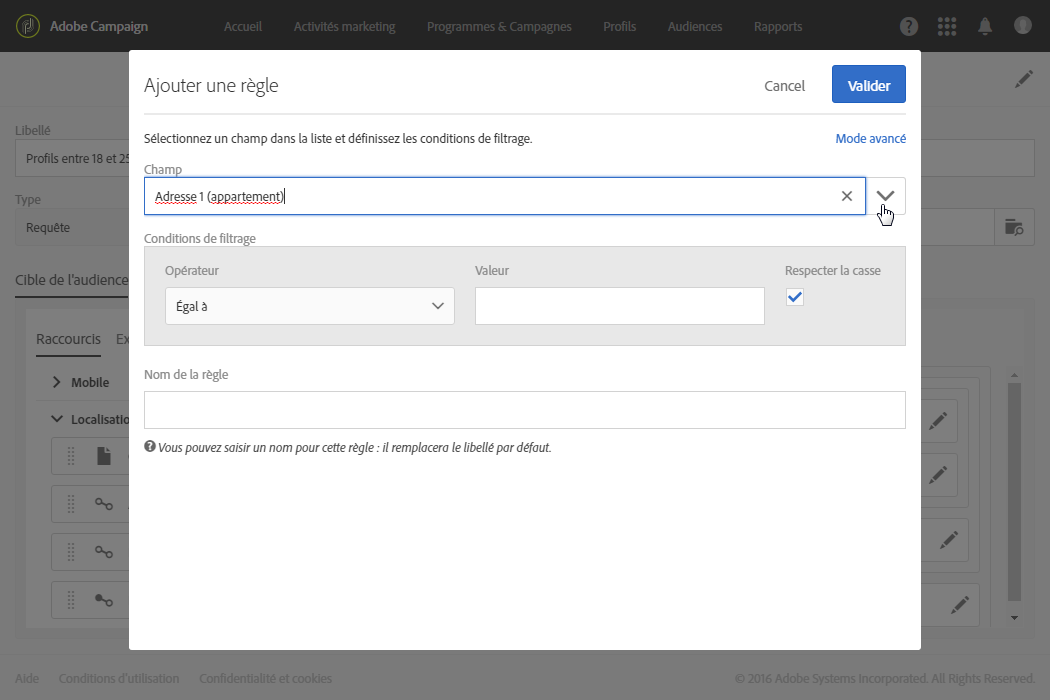The height and width of the screenshot is (700, 1050).
Task: Open the help question mark icon
Action: tap(909, 26)
